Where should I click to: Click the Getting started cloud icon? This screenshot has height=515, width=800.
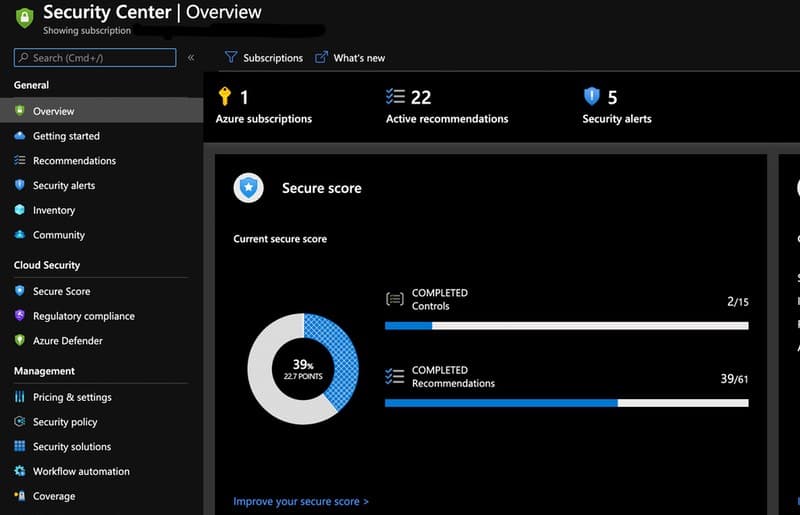pyautogui.click(x=20, y=136)
